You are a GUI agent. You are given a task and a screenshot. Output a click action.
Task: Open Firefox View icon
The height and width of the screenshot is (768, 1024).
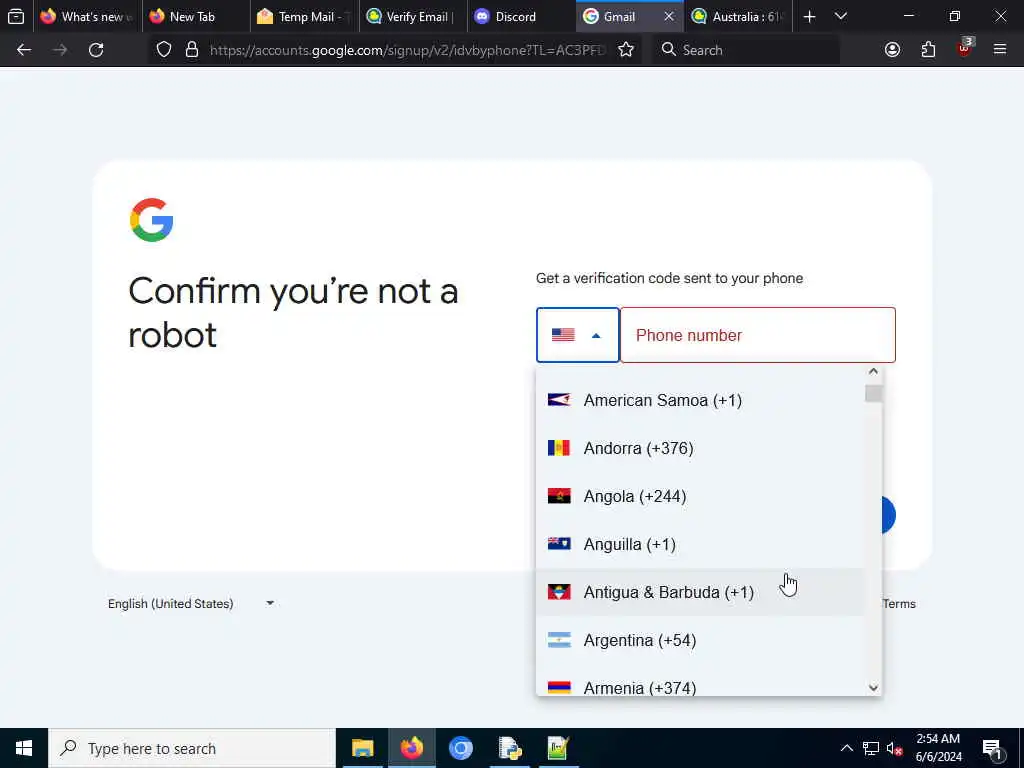click(16, 17)
